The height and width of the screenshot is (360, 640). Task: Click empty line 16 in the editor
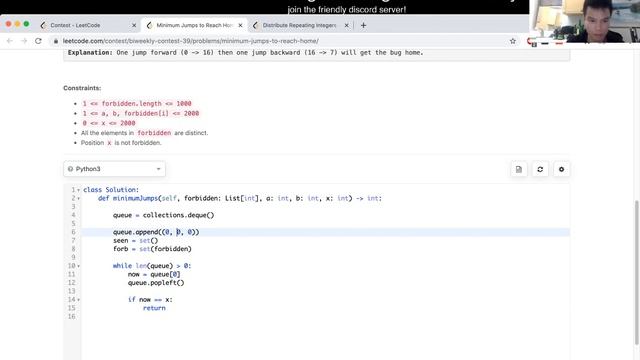pos(325,317)
